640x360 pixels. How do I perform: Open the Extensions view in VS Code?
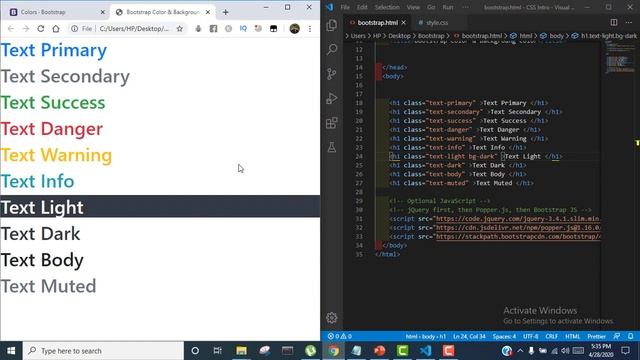pyautogui.click(x=332, y=123)
